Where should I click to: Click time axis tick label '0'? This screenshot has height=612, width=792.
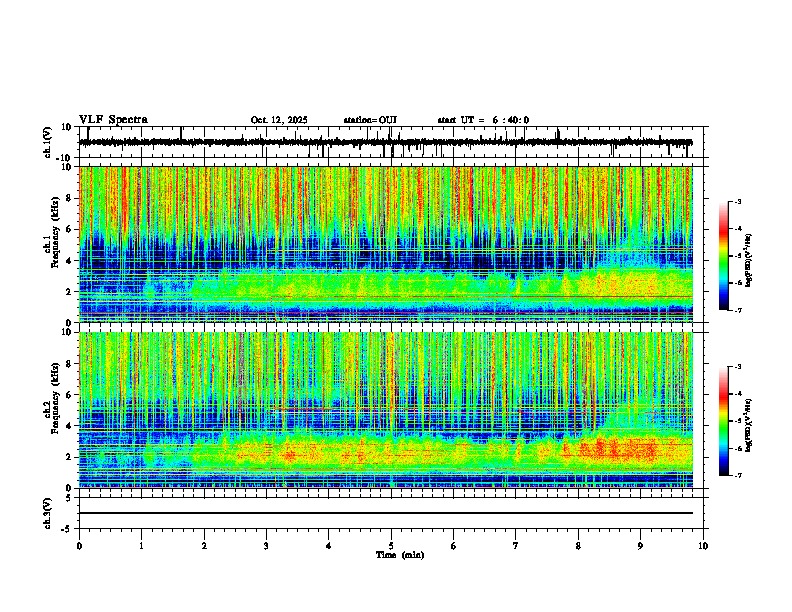(x=79, y=546)
